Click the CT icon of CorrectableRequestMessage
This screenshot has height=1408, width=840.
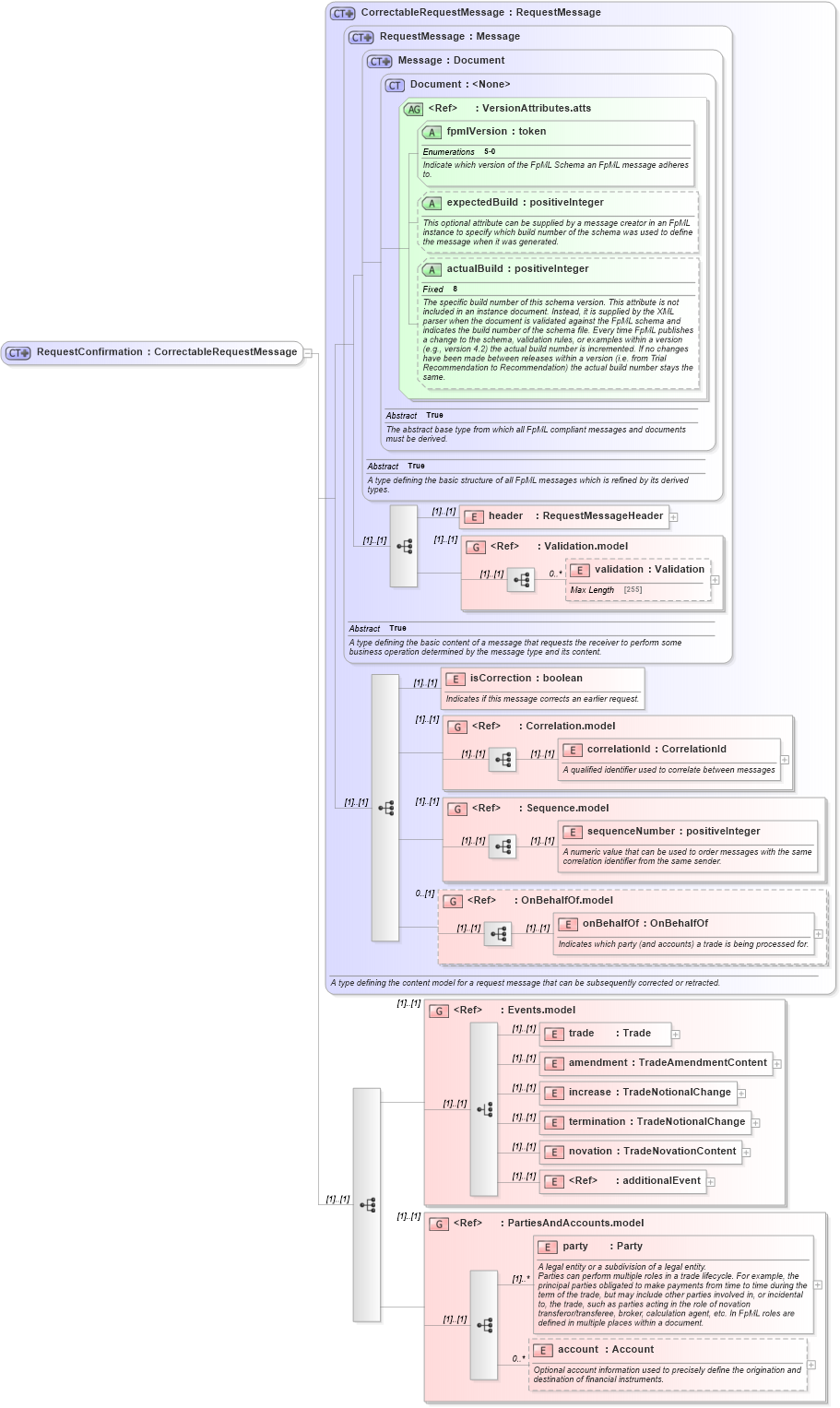click(343, 14)
